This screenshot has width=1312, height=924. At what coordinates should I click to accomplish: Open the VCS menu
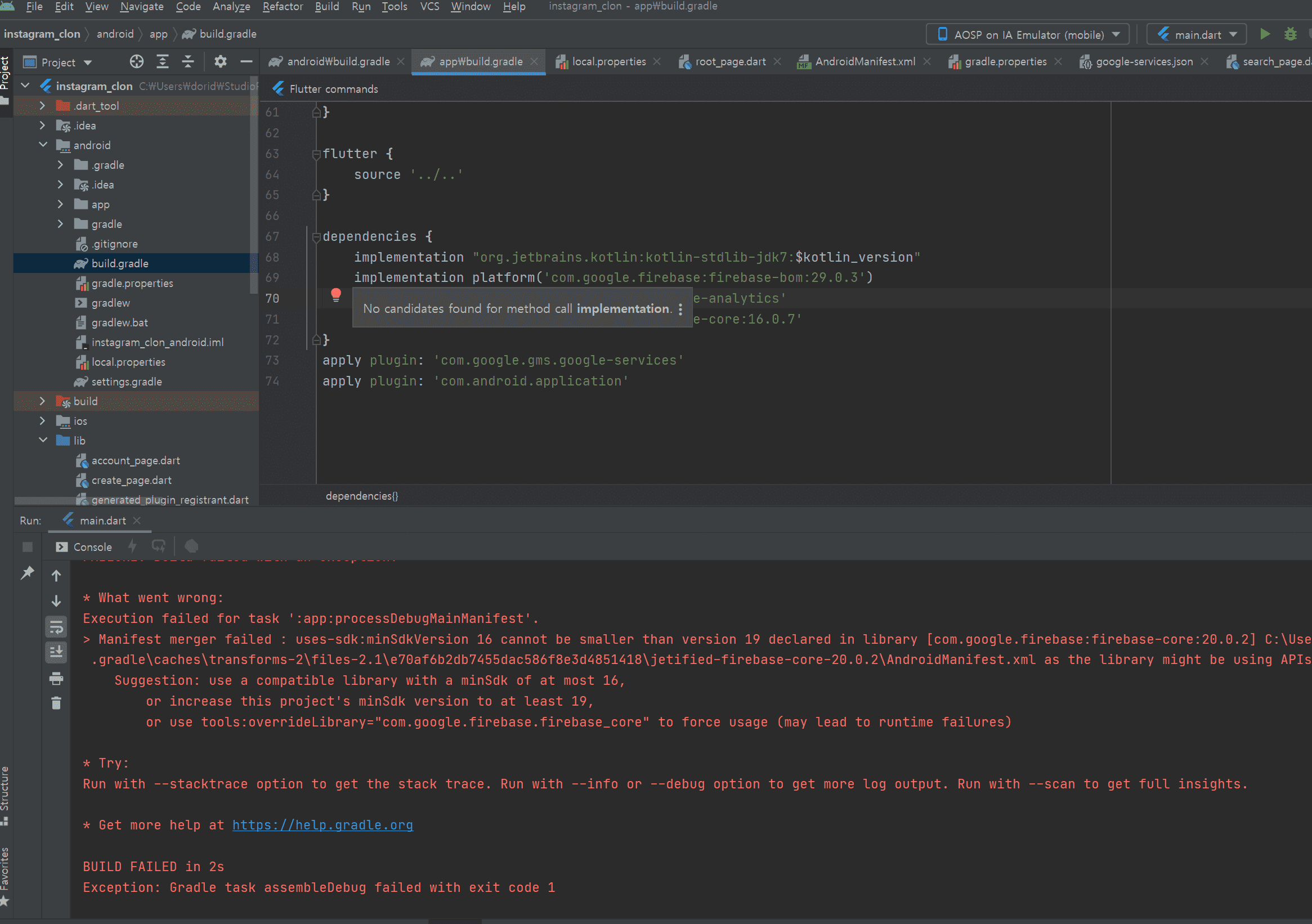429,6
